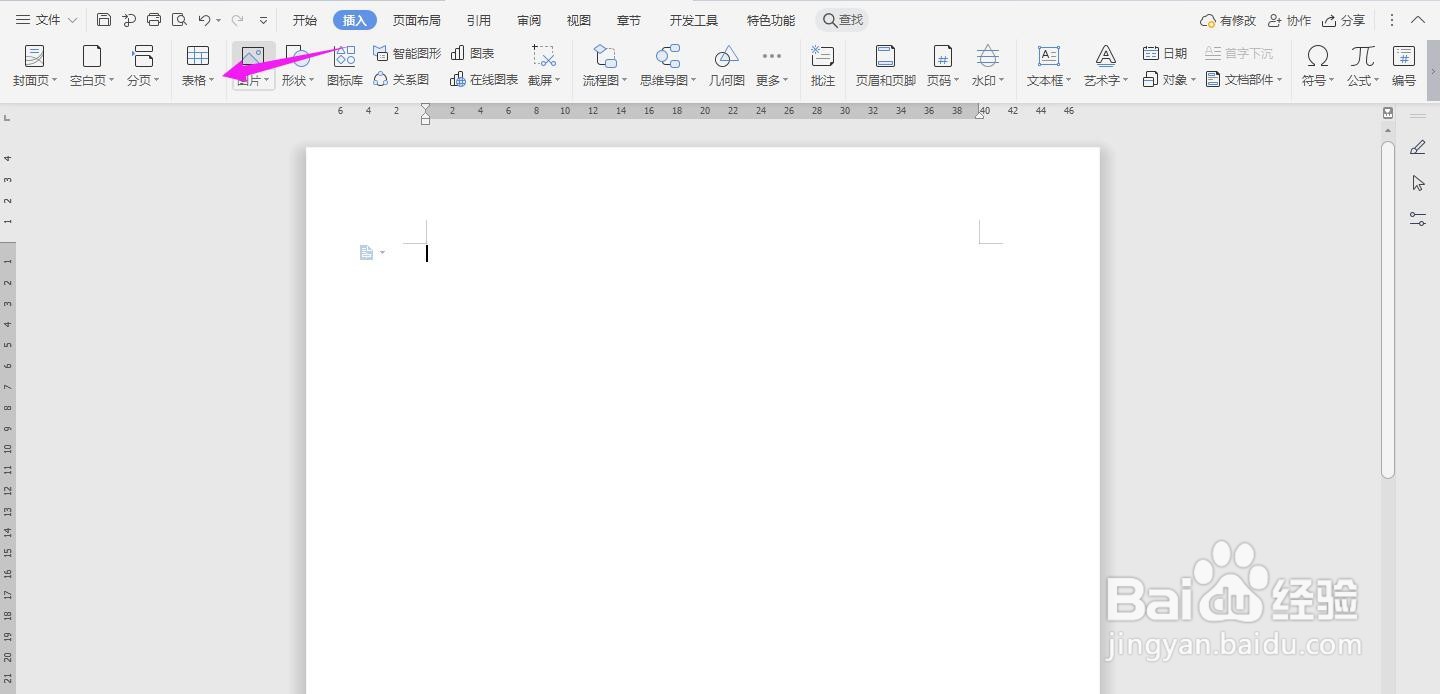Viewport: 1440px width, 694px height.
Task: Open paragraph layout icon beside the cursor
Action: coord(371,253)
